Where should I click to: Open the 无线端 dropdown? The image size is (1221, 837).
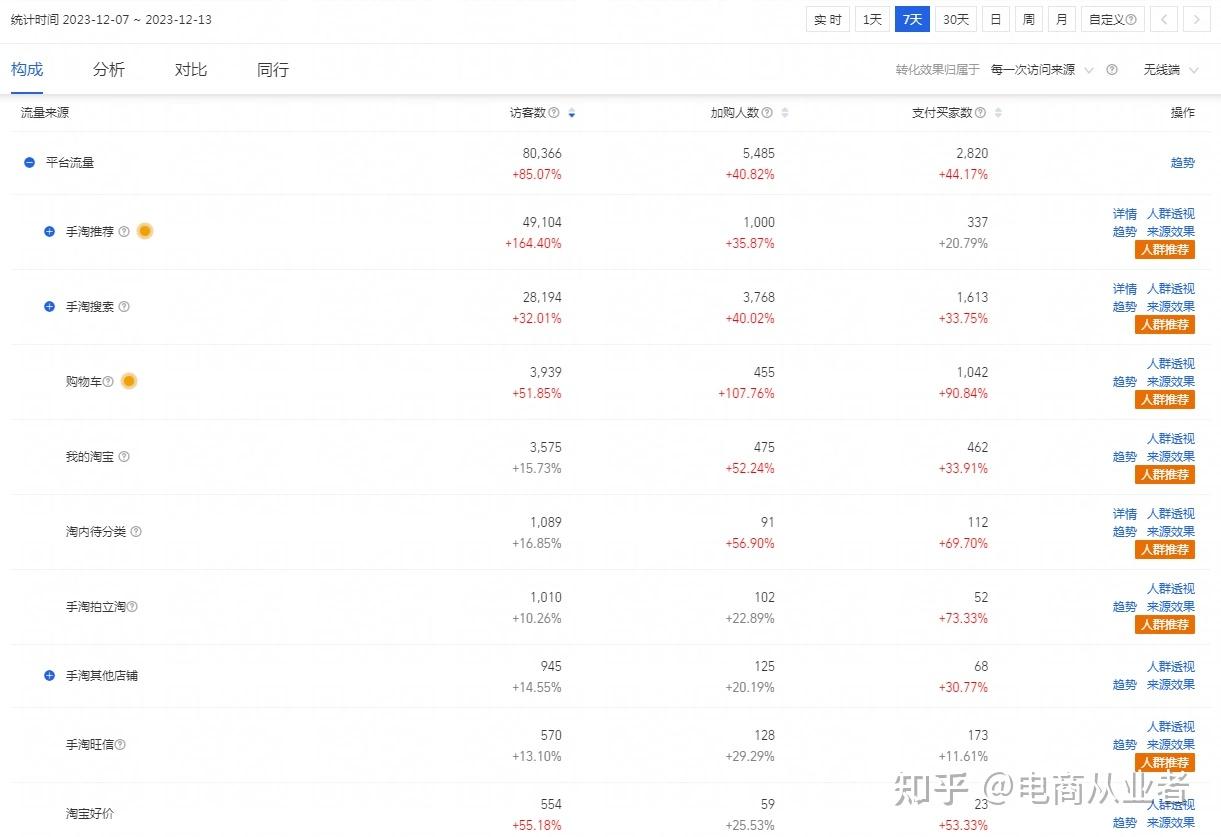point(1170,70)
